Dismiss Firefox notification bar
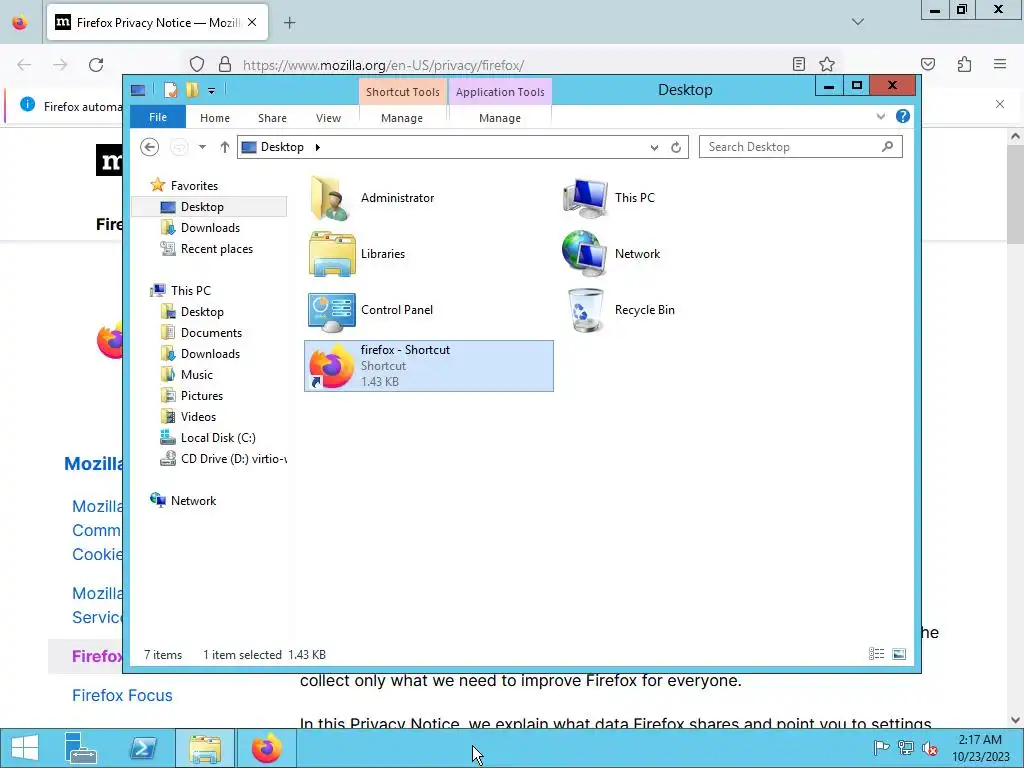The height and width of the screenshot is (768, 1024). click(999, 104)
